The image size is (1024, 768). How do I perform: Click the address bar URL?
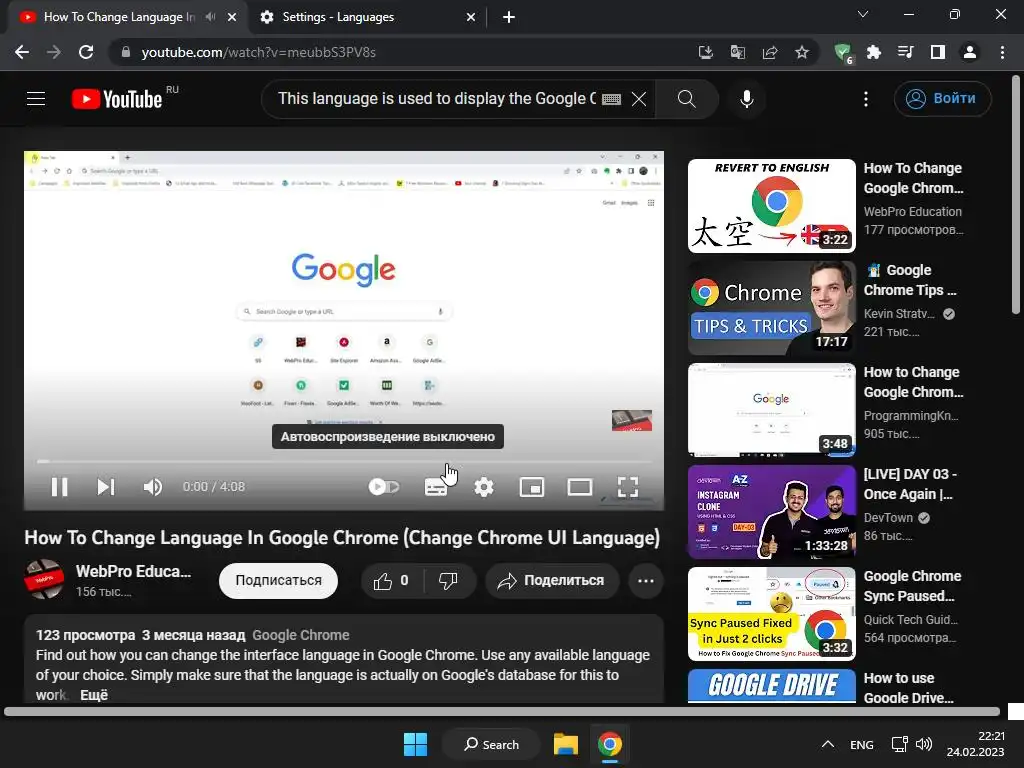click(x=259, y=52)
